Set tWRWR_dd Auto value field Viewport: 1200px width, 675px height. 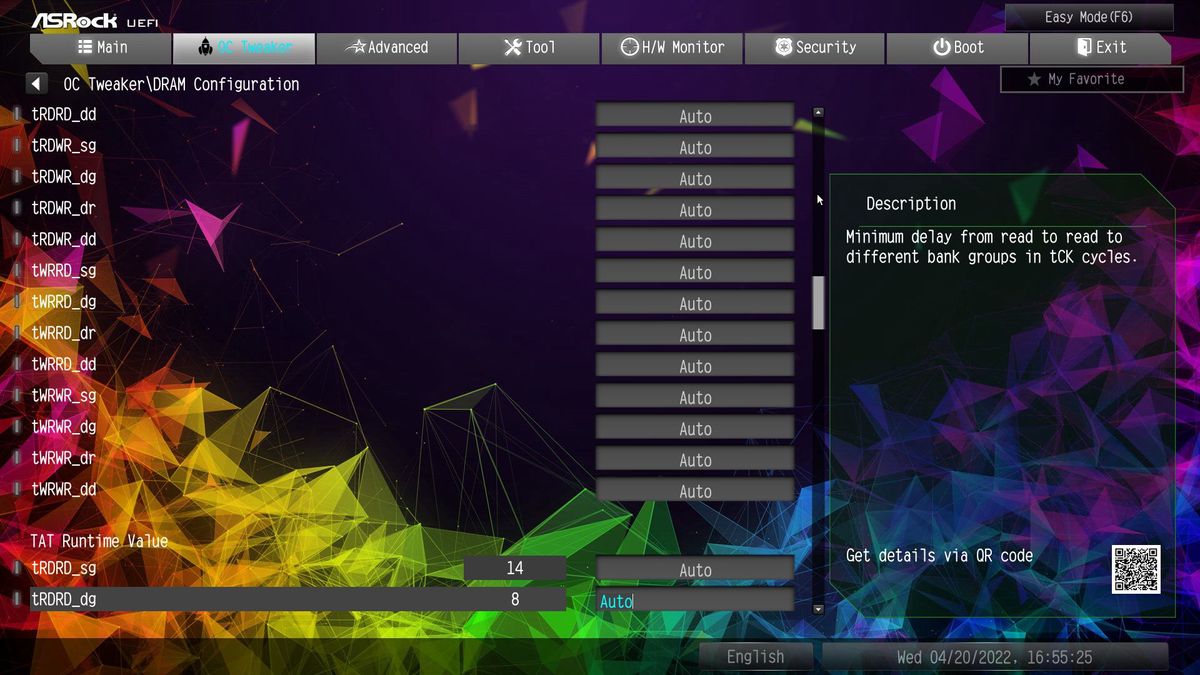(x=695, y=491)
